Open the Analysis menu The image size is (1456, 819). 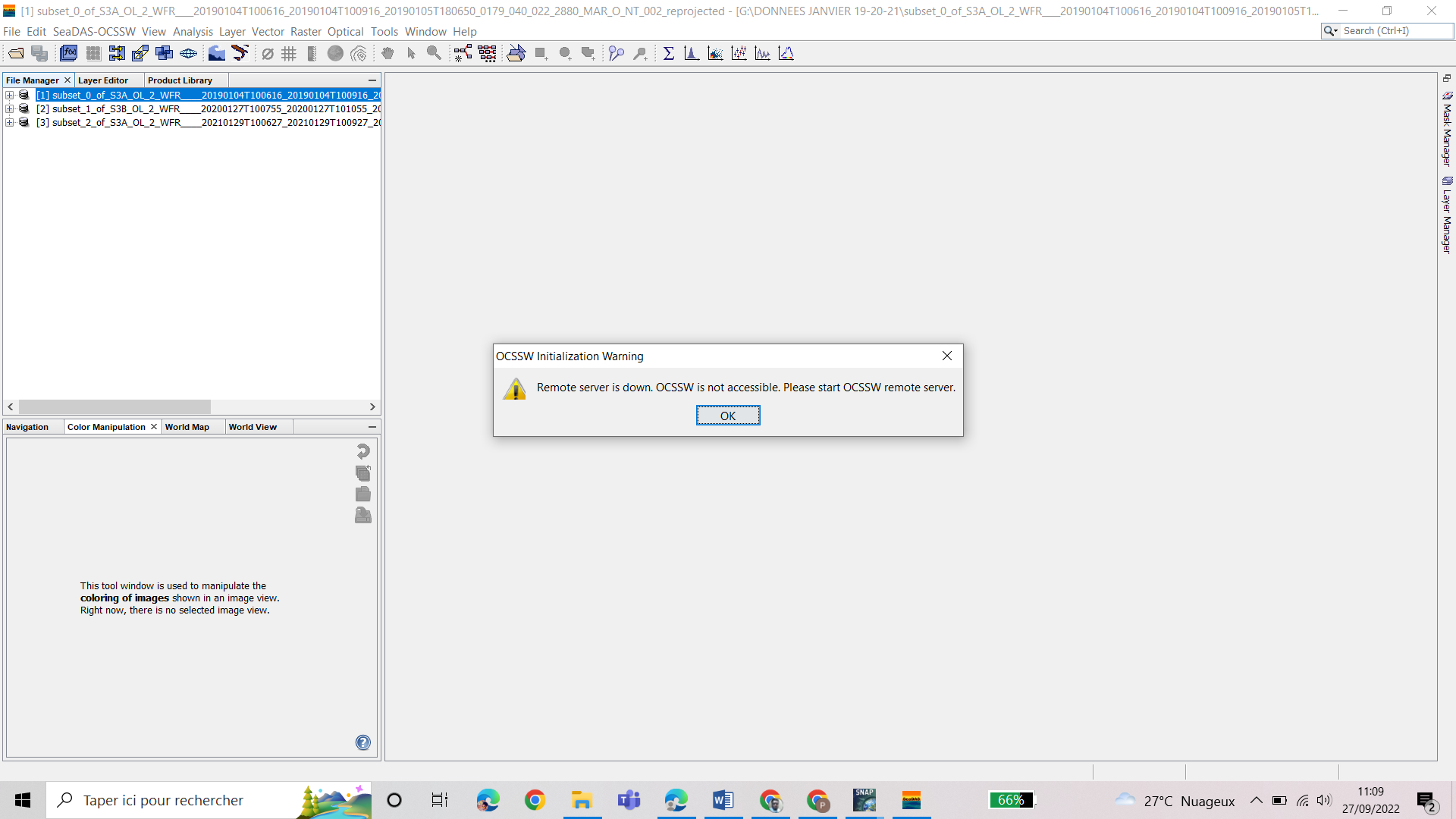click(192, 31)
